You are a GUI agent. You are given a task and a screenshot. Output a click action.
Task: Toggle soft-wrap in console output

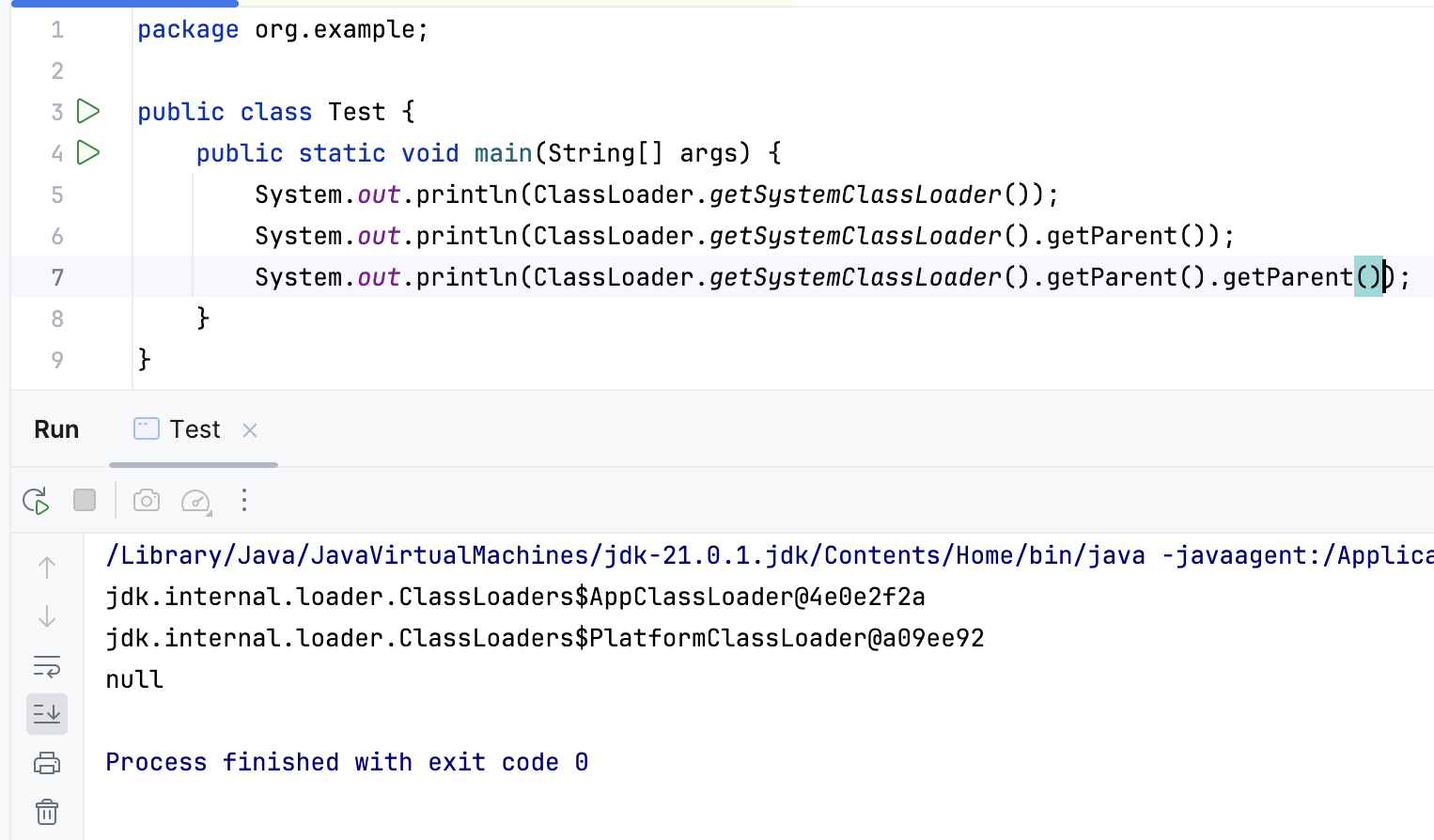coord(47,666)
